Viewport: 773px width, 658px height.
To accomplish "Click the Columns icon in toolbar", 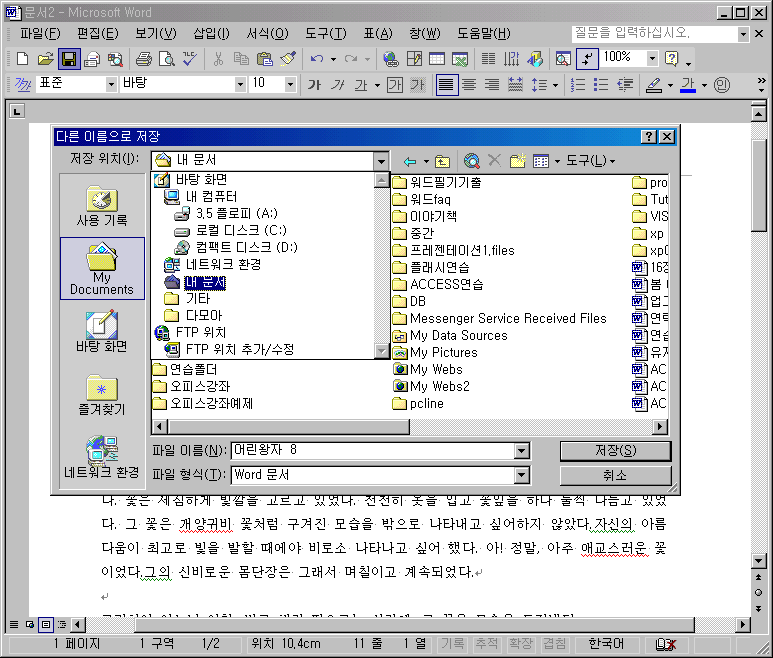I will click(488, 59).
